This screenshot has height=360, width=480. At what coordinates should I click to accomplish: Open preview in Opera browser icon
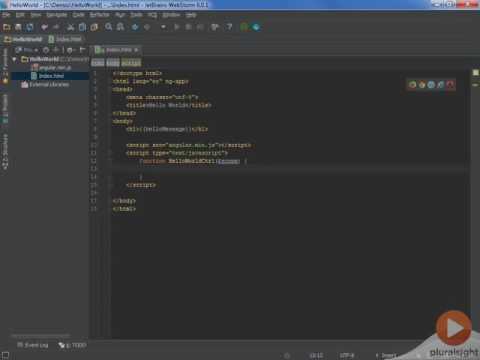pyautogui.click(x=450, y=85)
